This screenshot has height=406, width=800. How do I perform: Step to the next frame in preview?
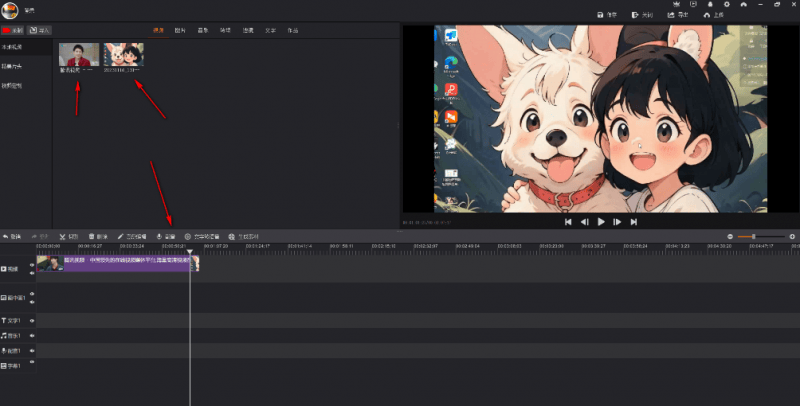coord(617,221)
